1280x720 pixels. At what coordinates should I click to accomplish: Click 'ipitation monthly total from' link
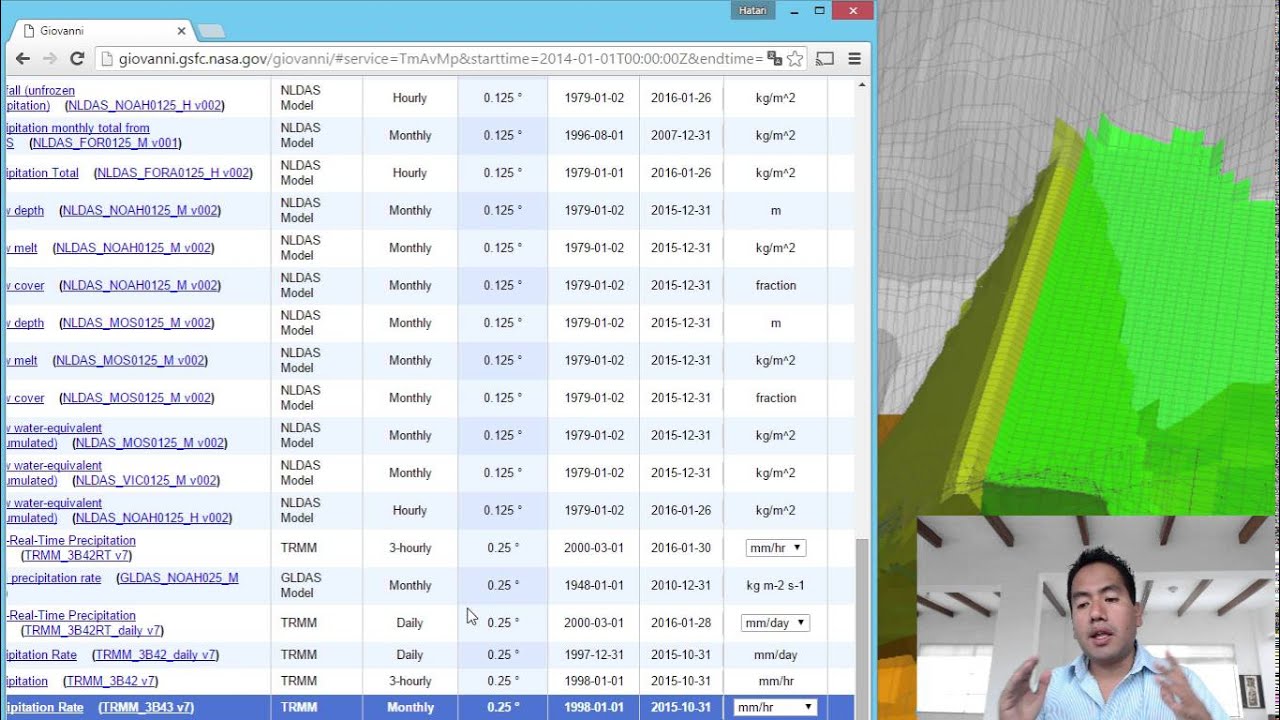tap(78, 128)
